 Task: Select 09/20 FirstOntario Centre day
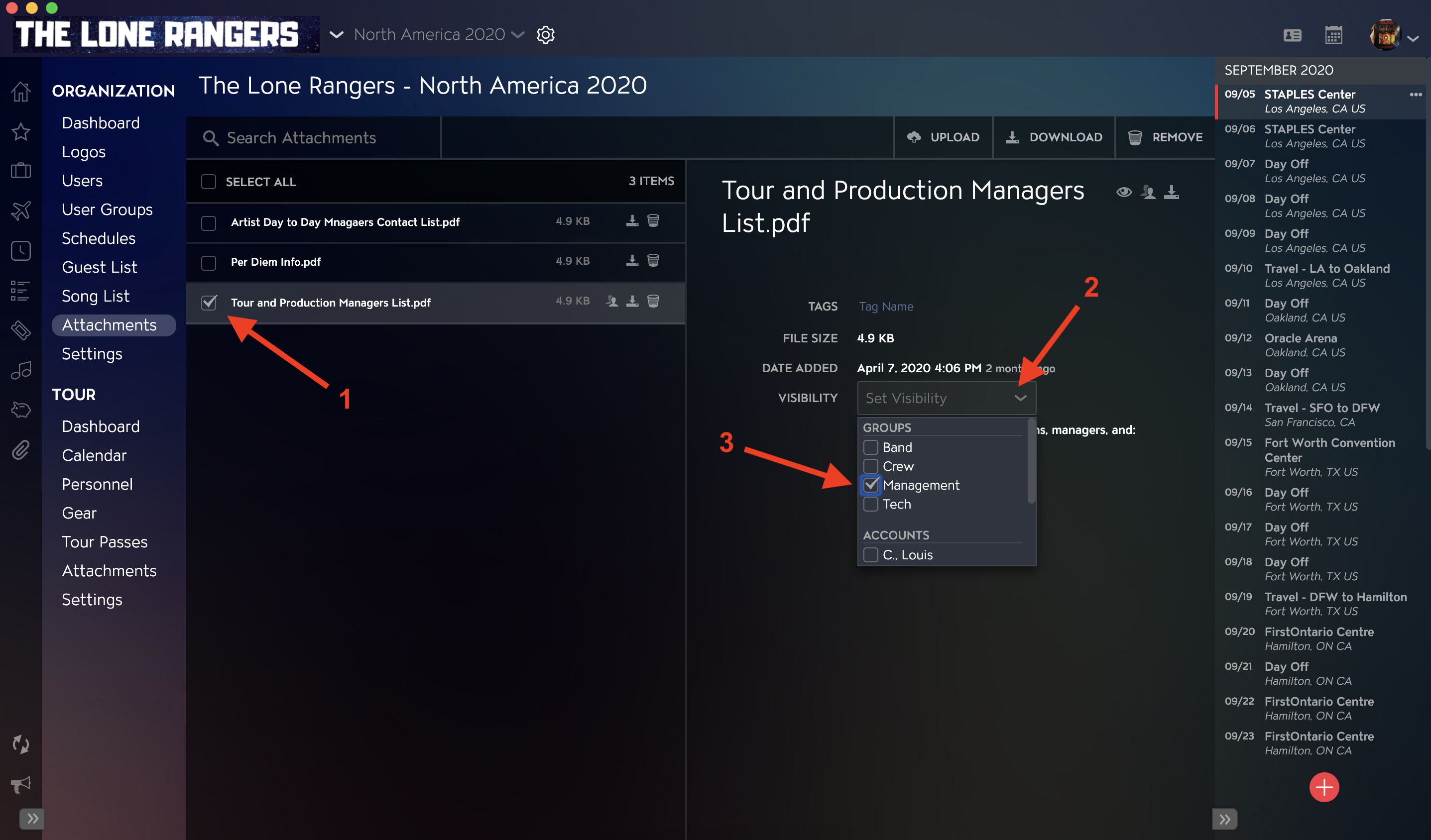click(1319, 638)
